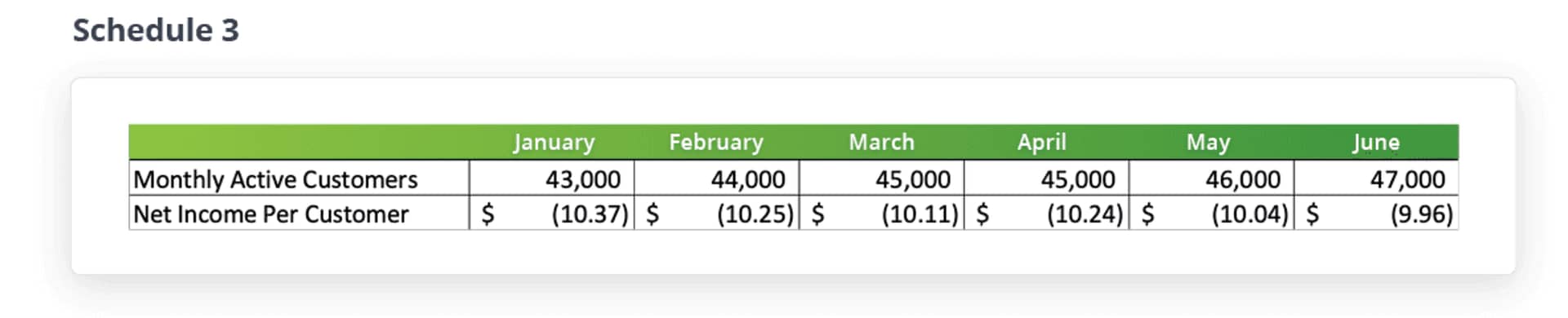Select May active customers cell 46,000

(x=1211, y=178)
